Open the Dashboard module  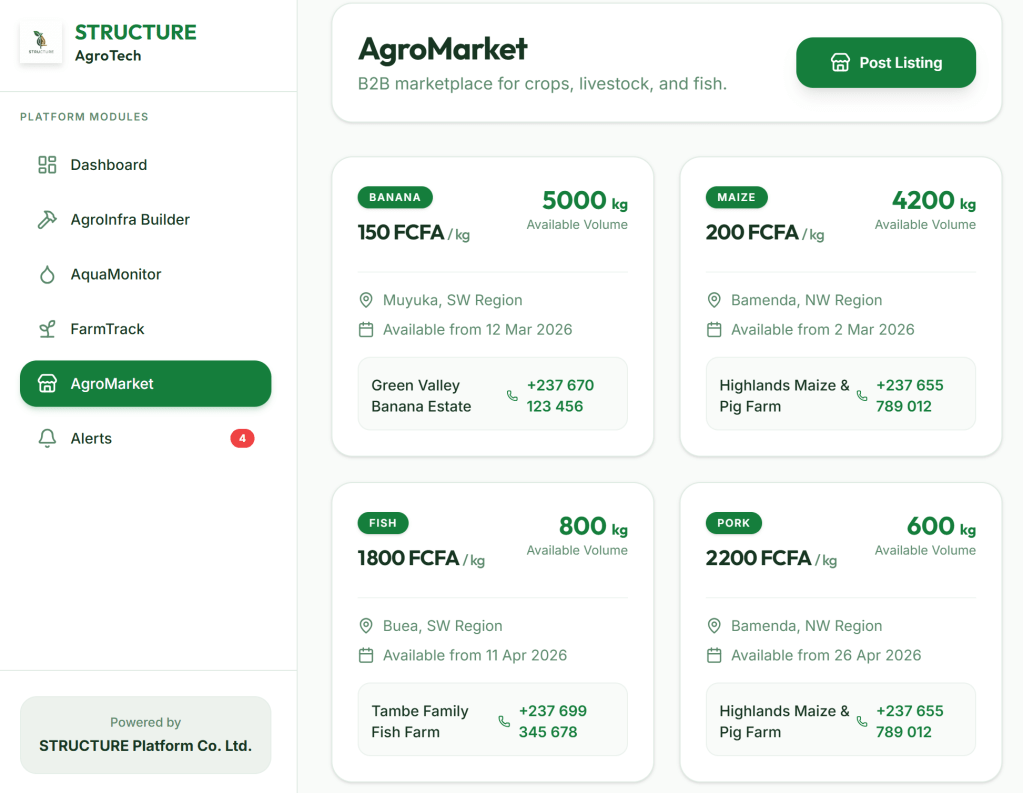[x=108, y=165]
